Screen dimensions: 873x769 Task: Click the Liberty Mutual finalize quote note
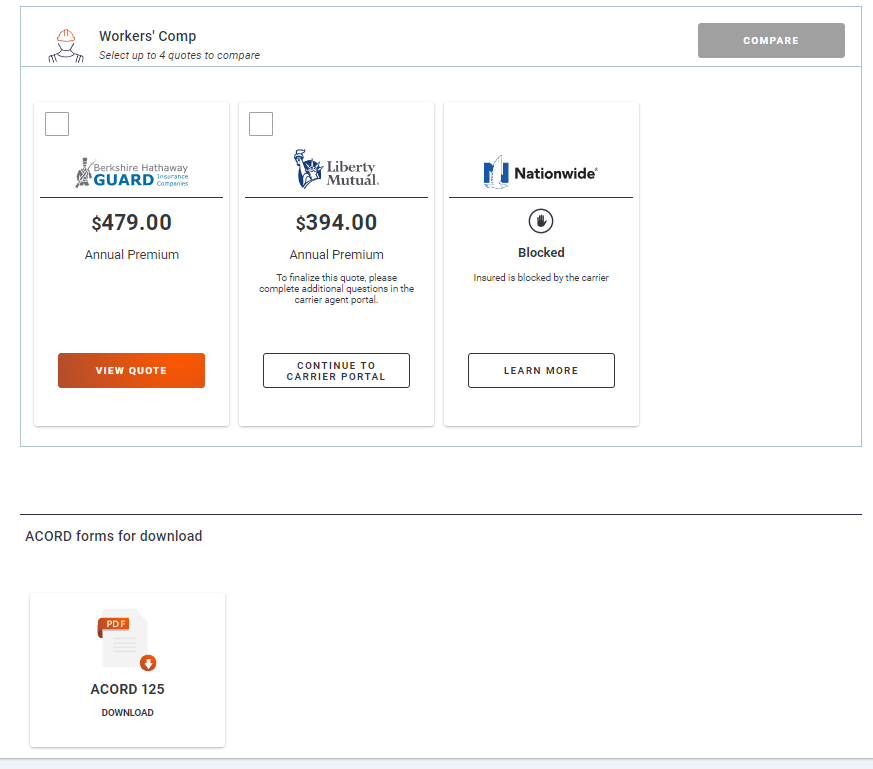(x=336, y=289)
